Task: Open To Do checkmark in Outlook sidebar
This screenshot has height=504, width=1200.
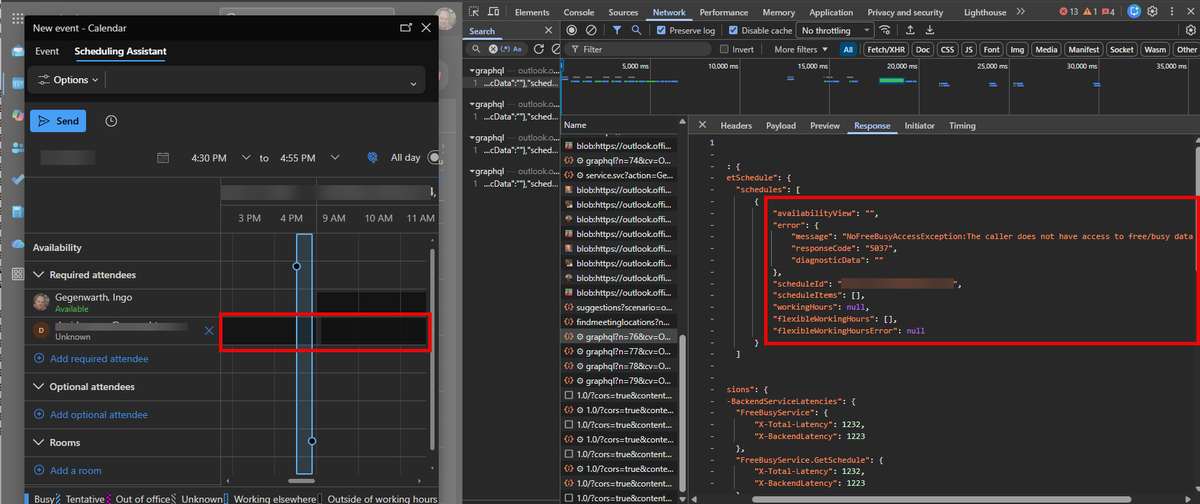Action: [x=17, y=180]
